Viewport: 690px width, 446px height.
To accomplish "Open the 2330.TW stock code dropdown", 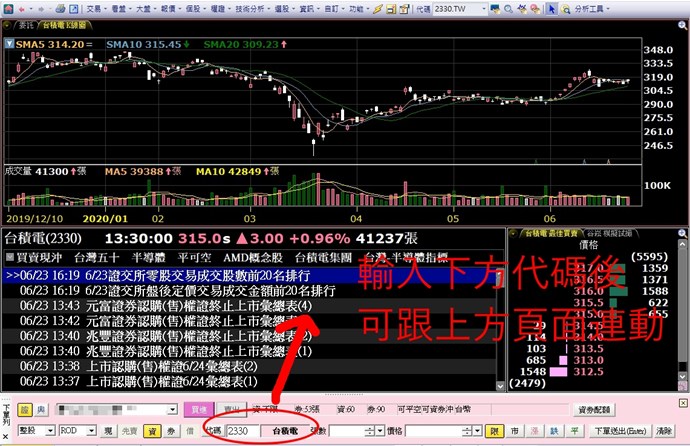I will point(483,9).
